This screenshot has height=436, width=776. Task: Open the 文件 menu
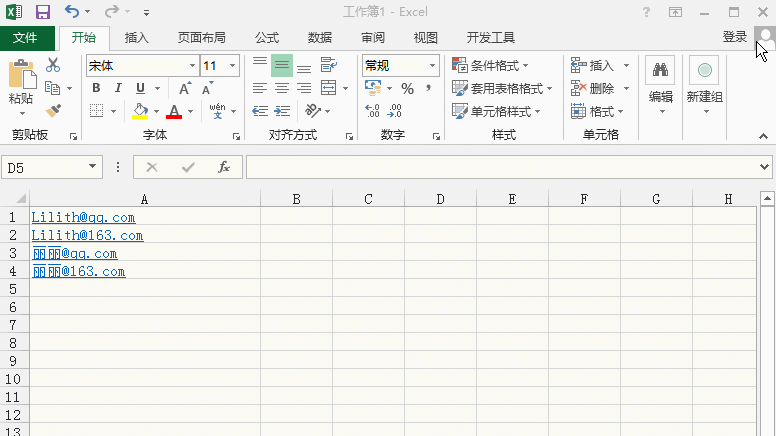(x=26, y=38)
